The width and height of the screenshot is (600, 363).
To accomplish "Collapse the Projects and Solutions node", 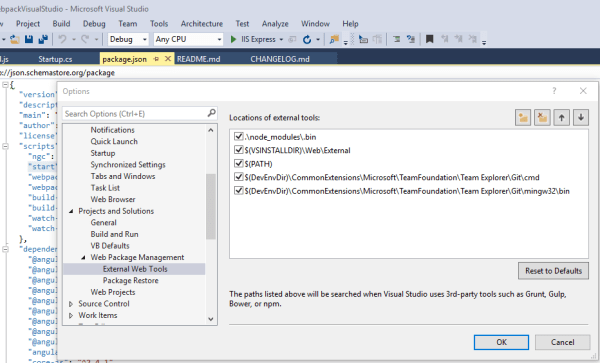I will [71, 211].
